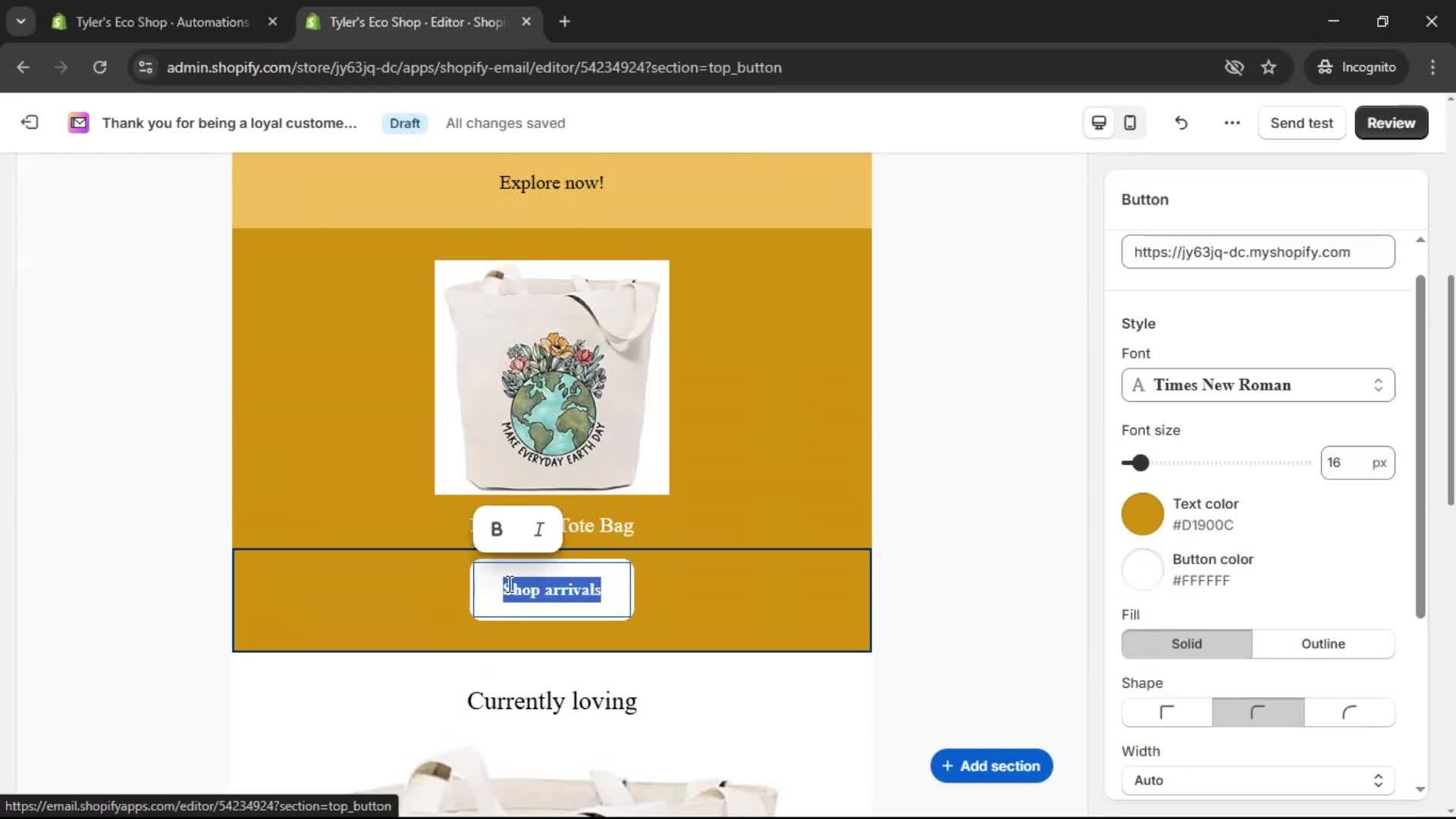This screenshot has height=819, width=1456.
Task: Open the more options menu
Action: 1232,122
